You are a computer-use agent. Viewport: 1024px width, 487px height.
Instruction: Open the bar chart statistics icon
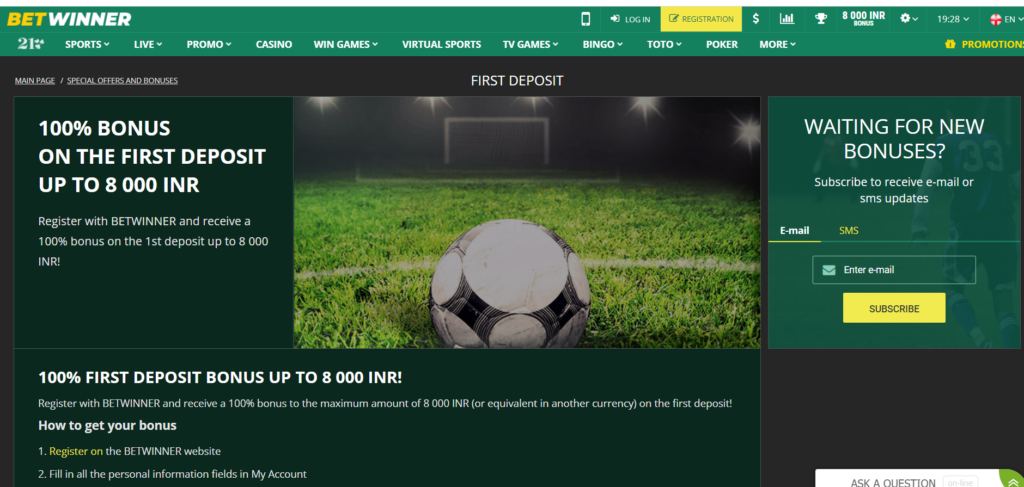coord(787,19)
